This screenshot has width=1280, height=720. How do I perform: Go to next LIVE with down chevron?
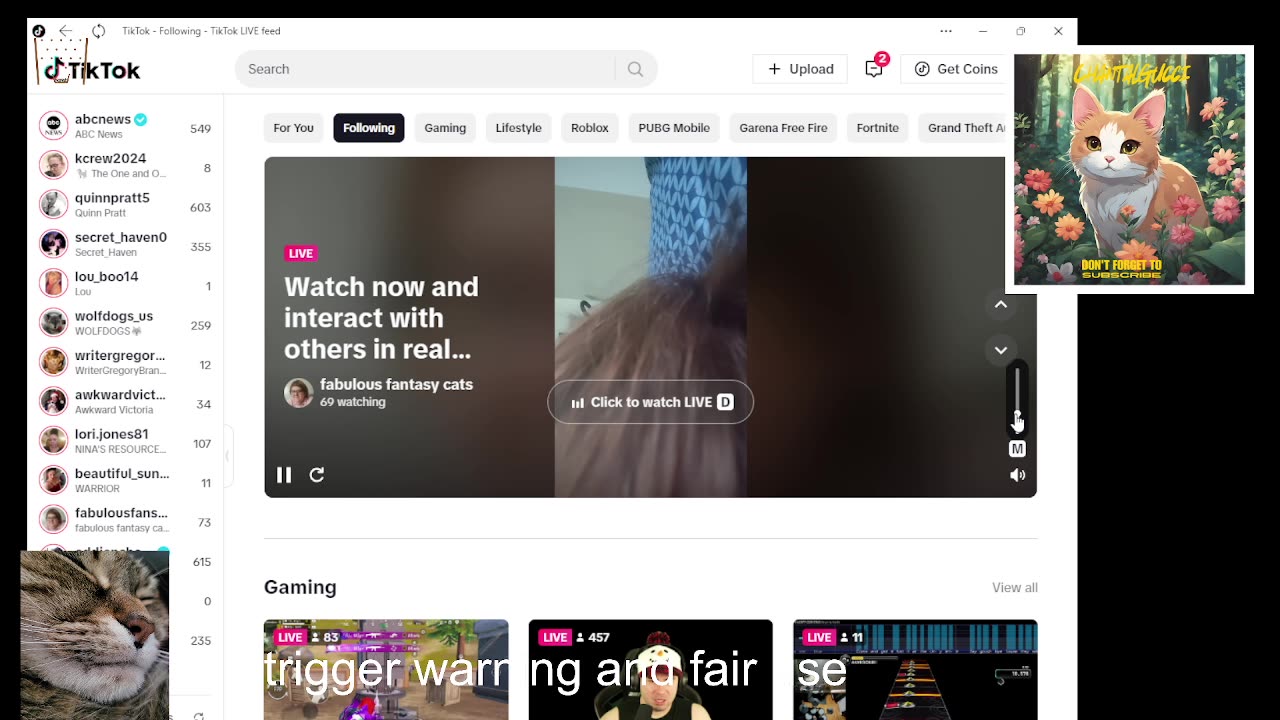(x=1001, y=350)
